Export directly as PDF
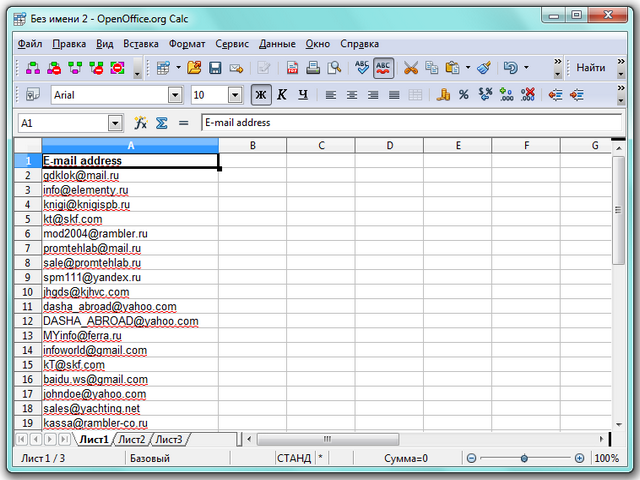Viewport: 640px width, 480px height. pos(292,68)
